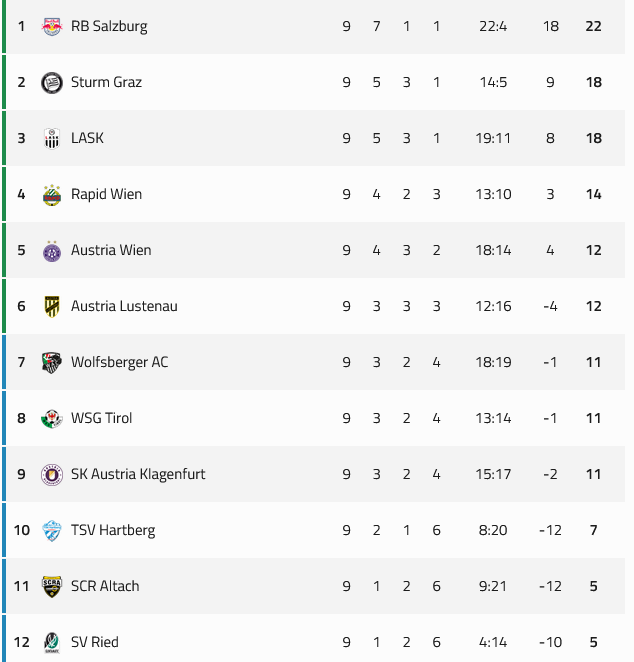Click RB Salzburg's 22 points value
This screenshot has width=634, height=662.
pos(594,26)
